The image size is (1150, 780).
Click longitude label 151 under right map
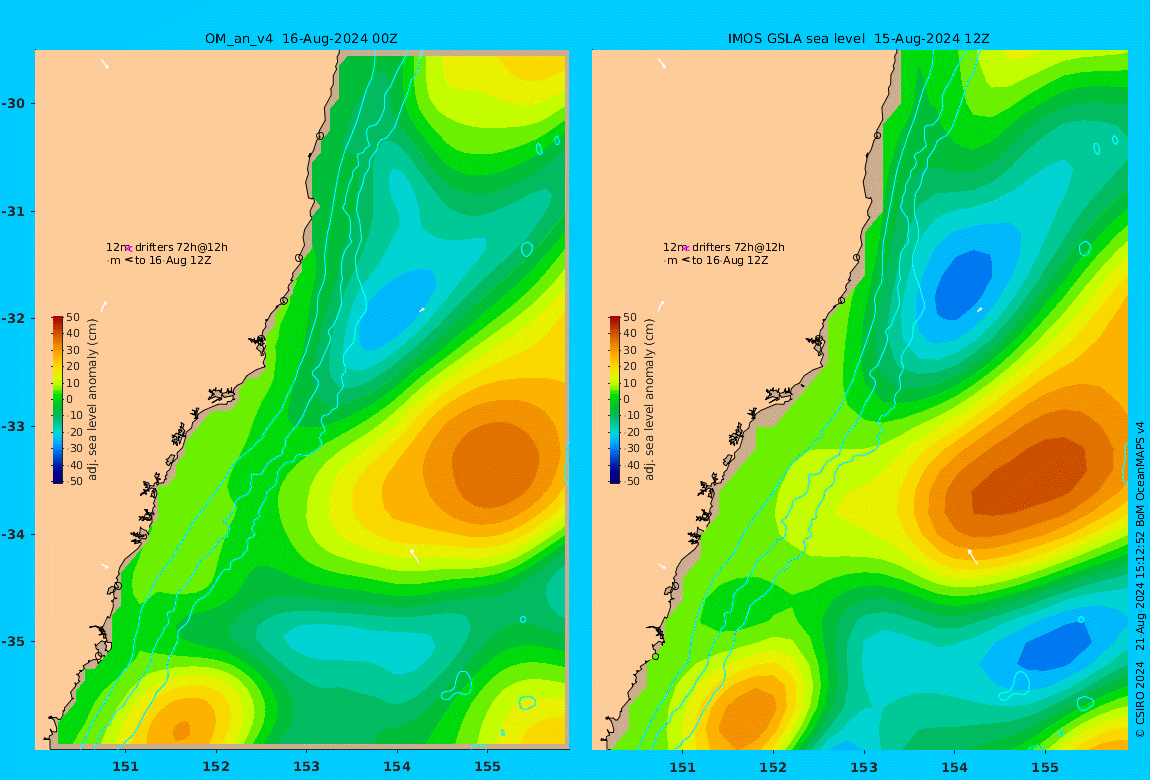tap(683, 767)
